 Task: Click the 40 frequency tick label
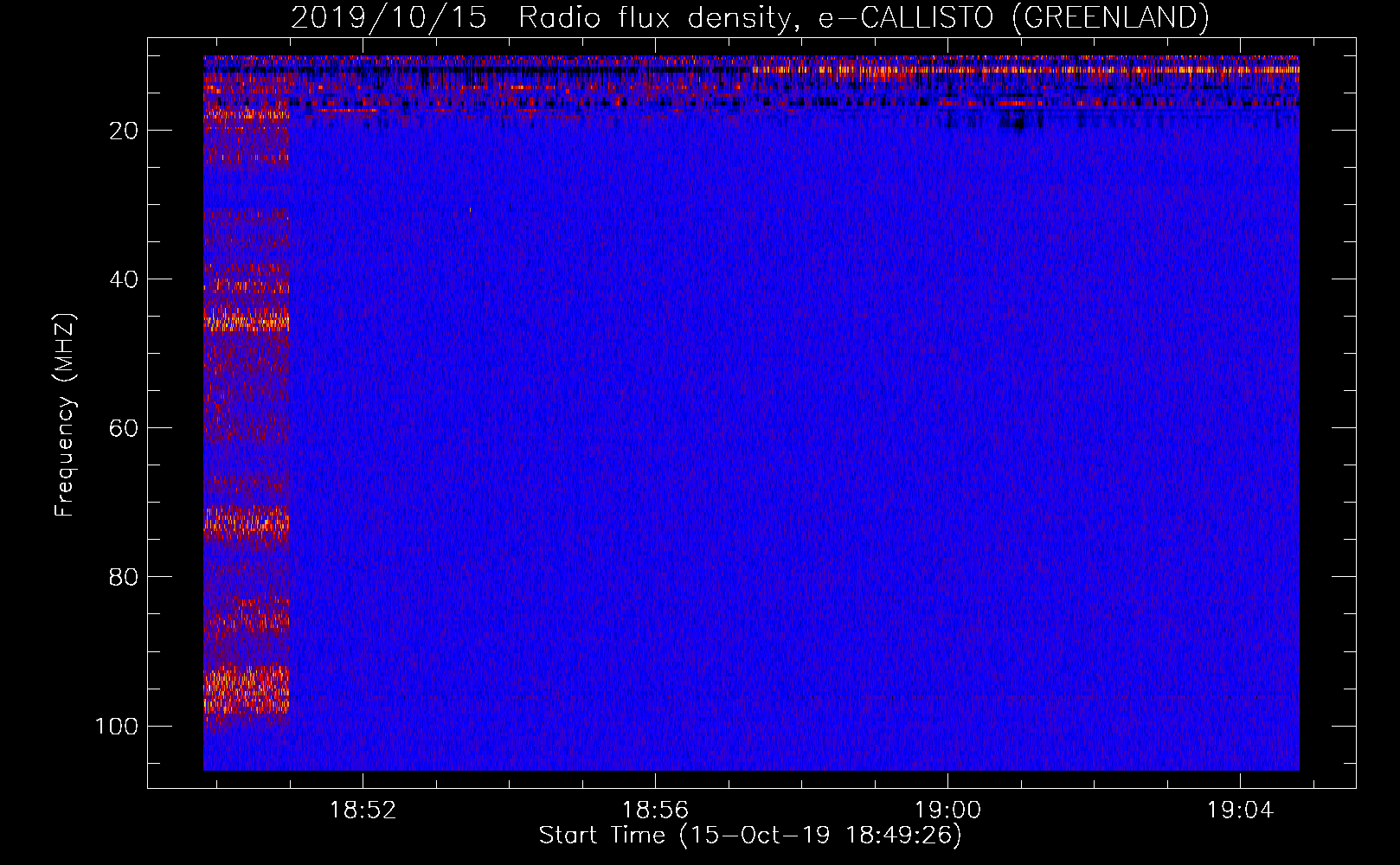(x=124, y=279)
